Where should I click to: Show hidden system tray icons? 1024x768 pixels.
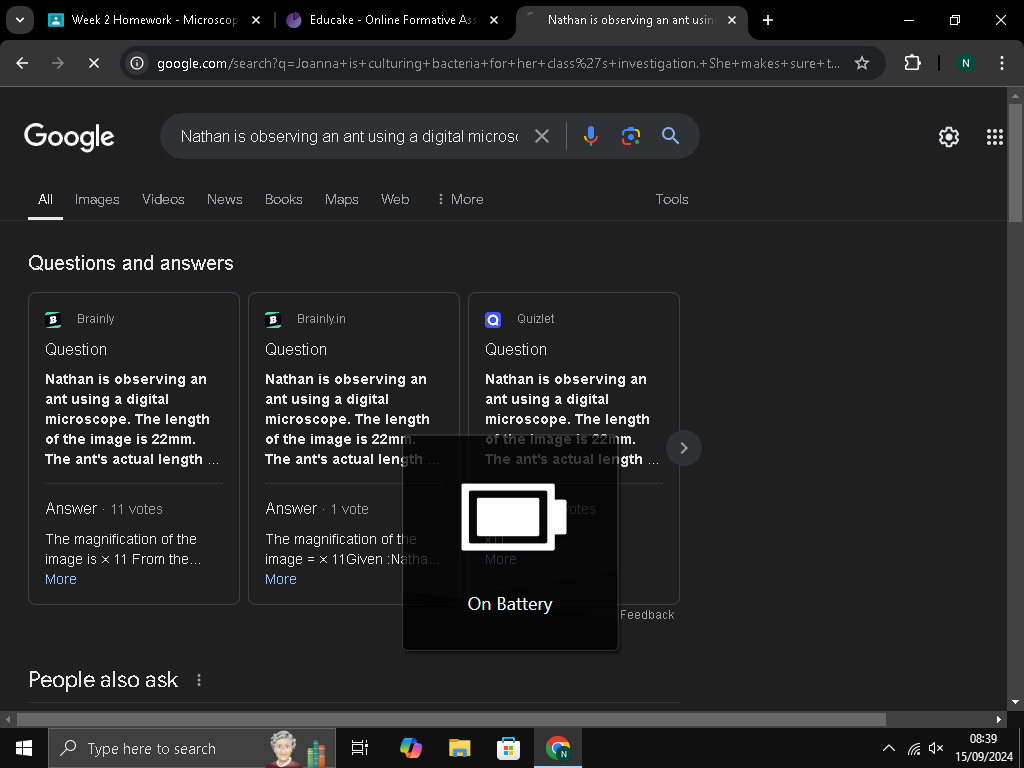point(889,748)
